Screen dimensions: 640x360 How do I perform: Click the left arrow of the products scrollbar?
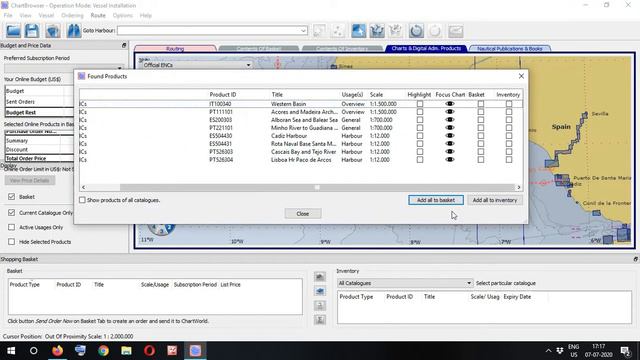(x=83, y=187)
